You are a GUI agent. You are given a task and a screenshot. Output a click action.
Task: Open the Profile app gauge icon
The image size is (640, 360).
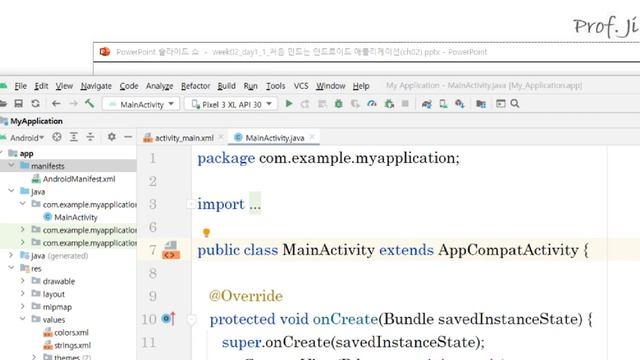pyautogui.click(x=372, y=104)
